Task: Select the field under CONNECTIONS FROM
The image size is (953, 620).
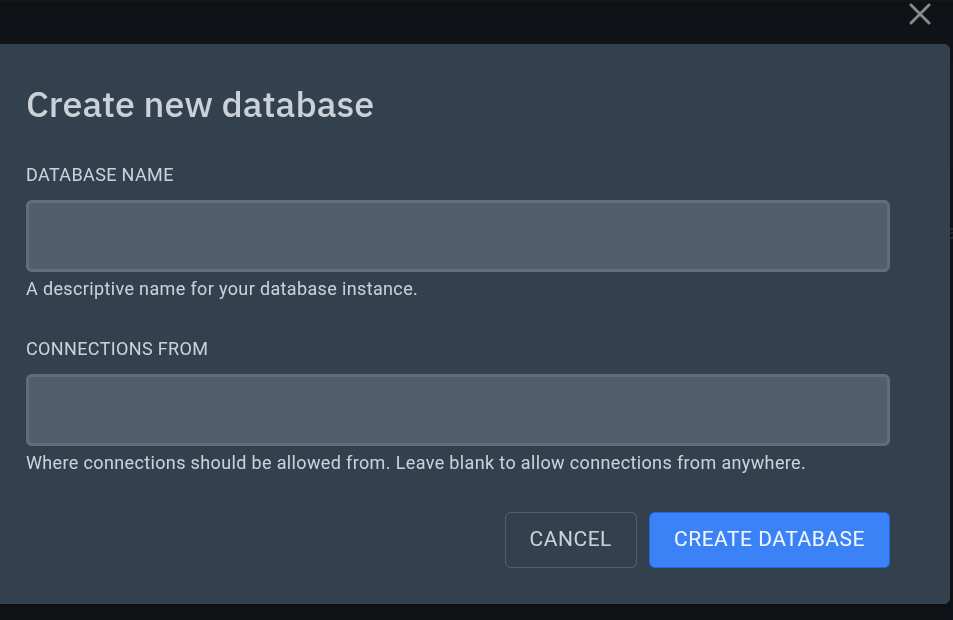Action: 457,410
